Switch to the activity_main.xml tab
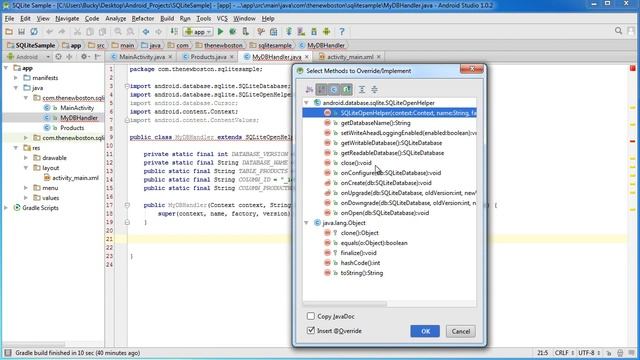 tap(350, 57)
